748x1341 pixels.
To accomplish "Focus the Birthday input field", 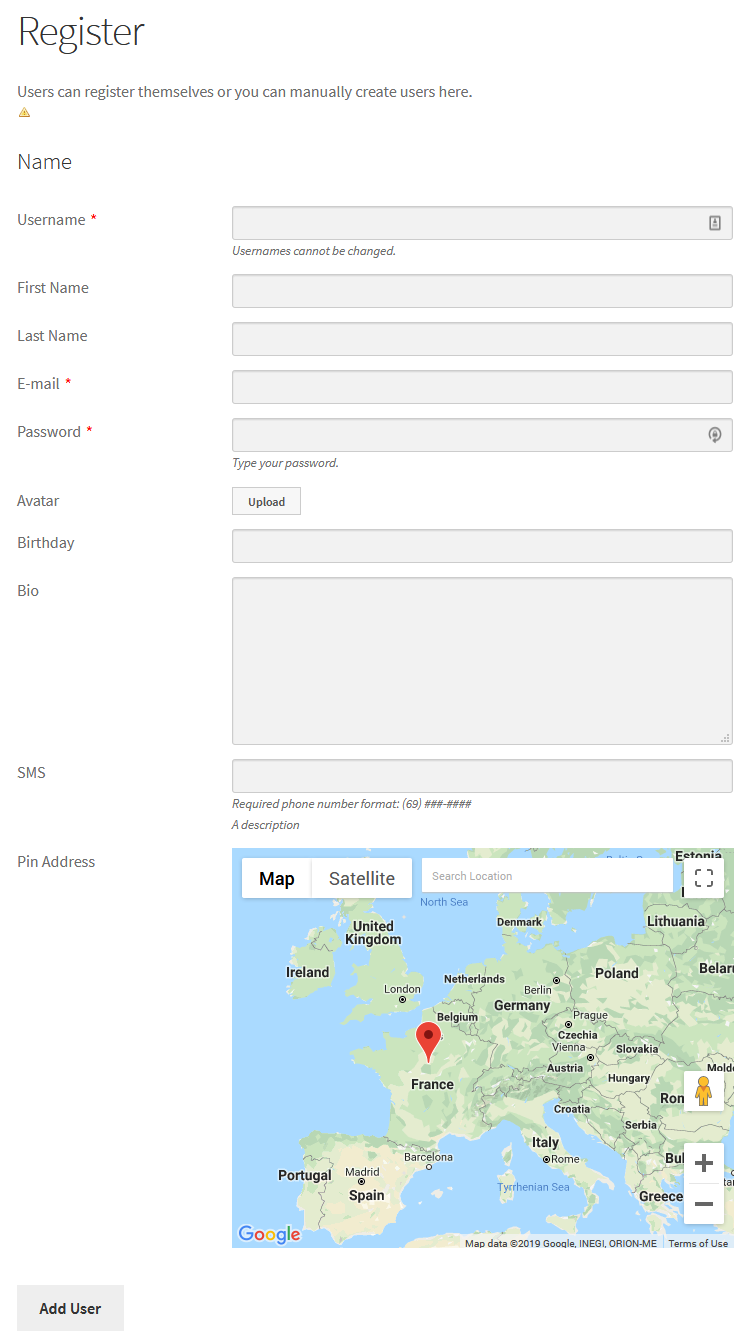I will 482,546.
